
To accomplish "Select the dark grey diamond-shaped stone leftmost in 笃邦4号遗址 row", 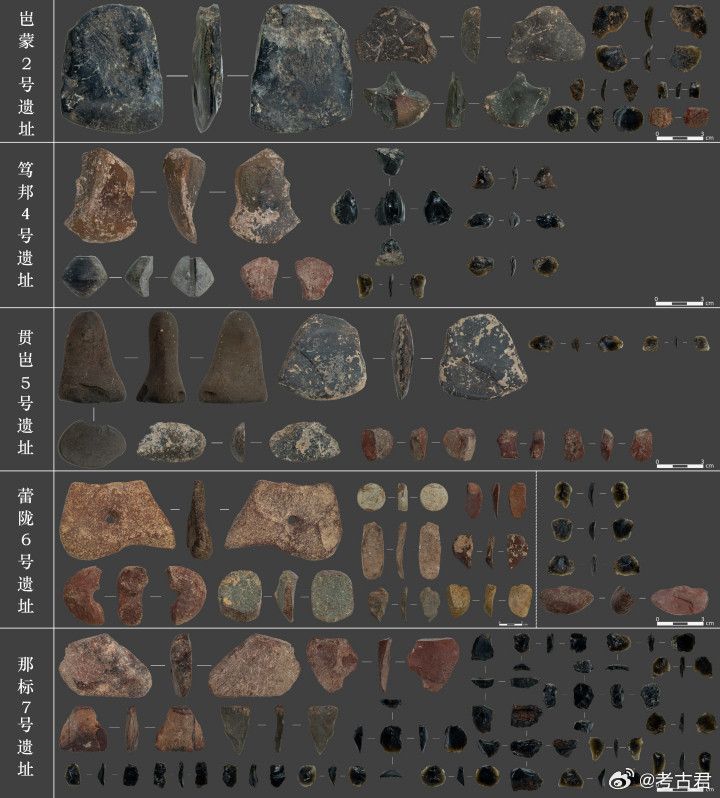I will point(84,276).
